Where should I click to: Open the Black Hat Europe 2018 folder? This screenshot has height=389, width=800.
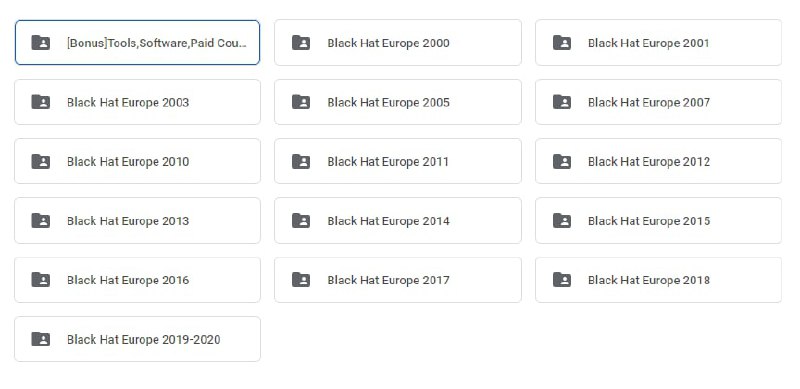tap(658, 280)
